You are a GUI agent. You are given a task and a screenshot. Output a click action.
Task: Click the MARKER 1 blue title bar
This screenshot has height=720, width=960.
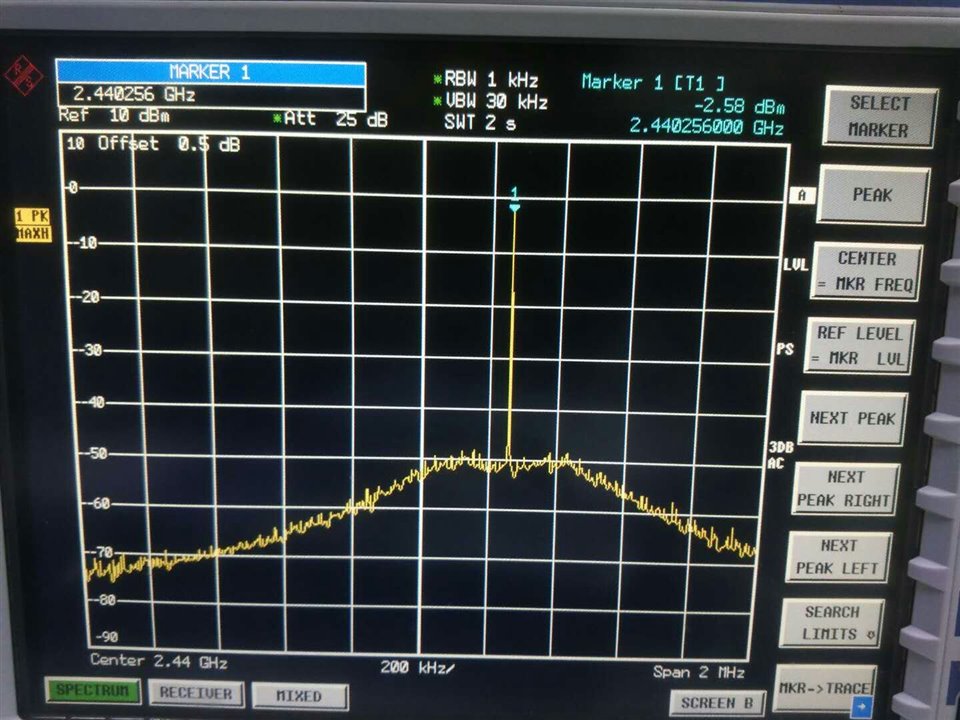coord(211,72)
